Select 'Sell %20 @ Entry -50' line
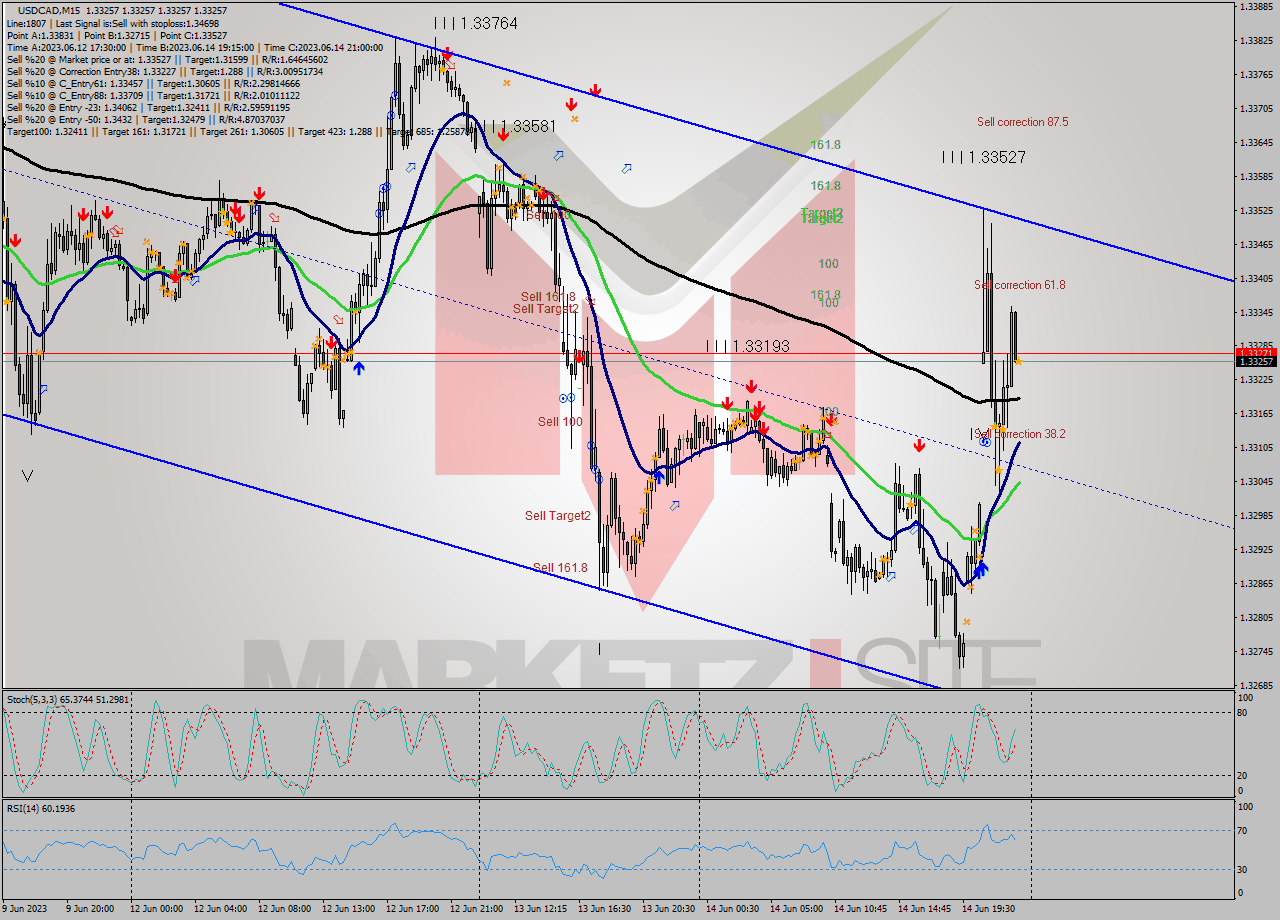 point(146,118)
